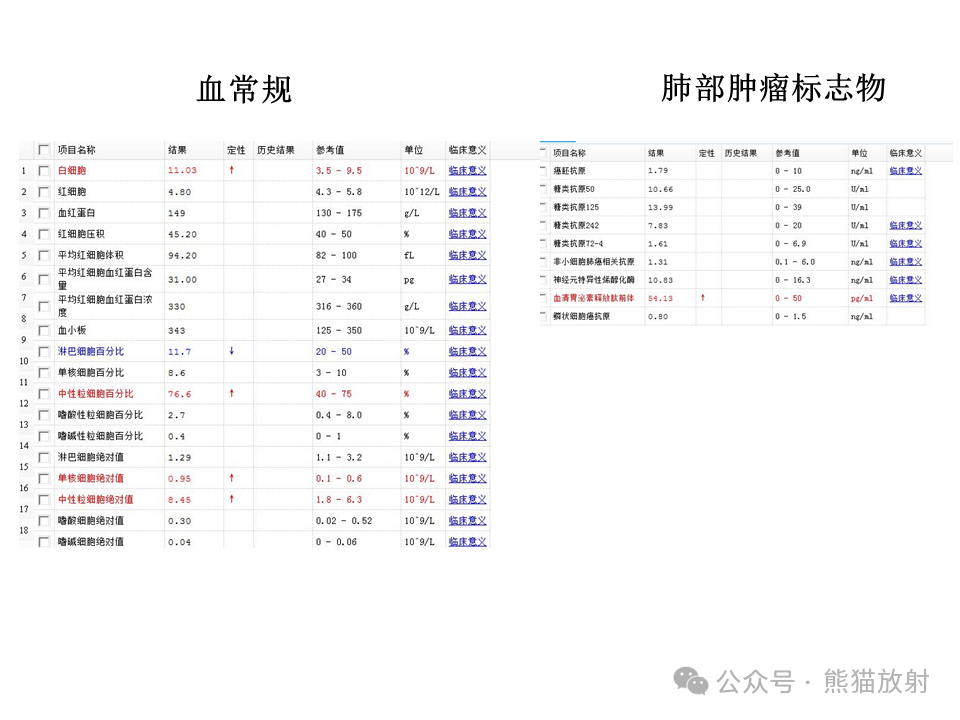960x720 pixels.
Task: Open 临床意义 link for 血小板
Action: pyautogui.click(x=467, y=331)
